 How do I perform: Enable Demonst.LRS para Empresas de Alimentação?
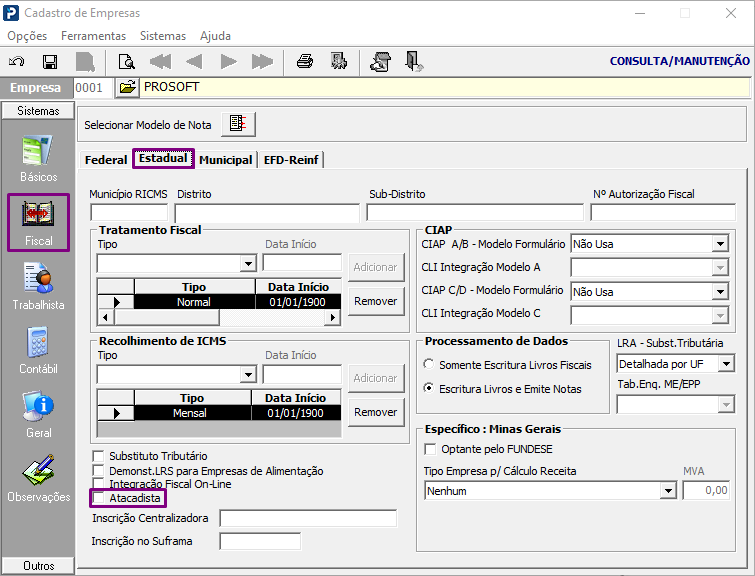pos(98,471)
